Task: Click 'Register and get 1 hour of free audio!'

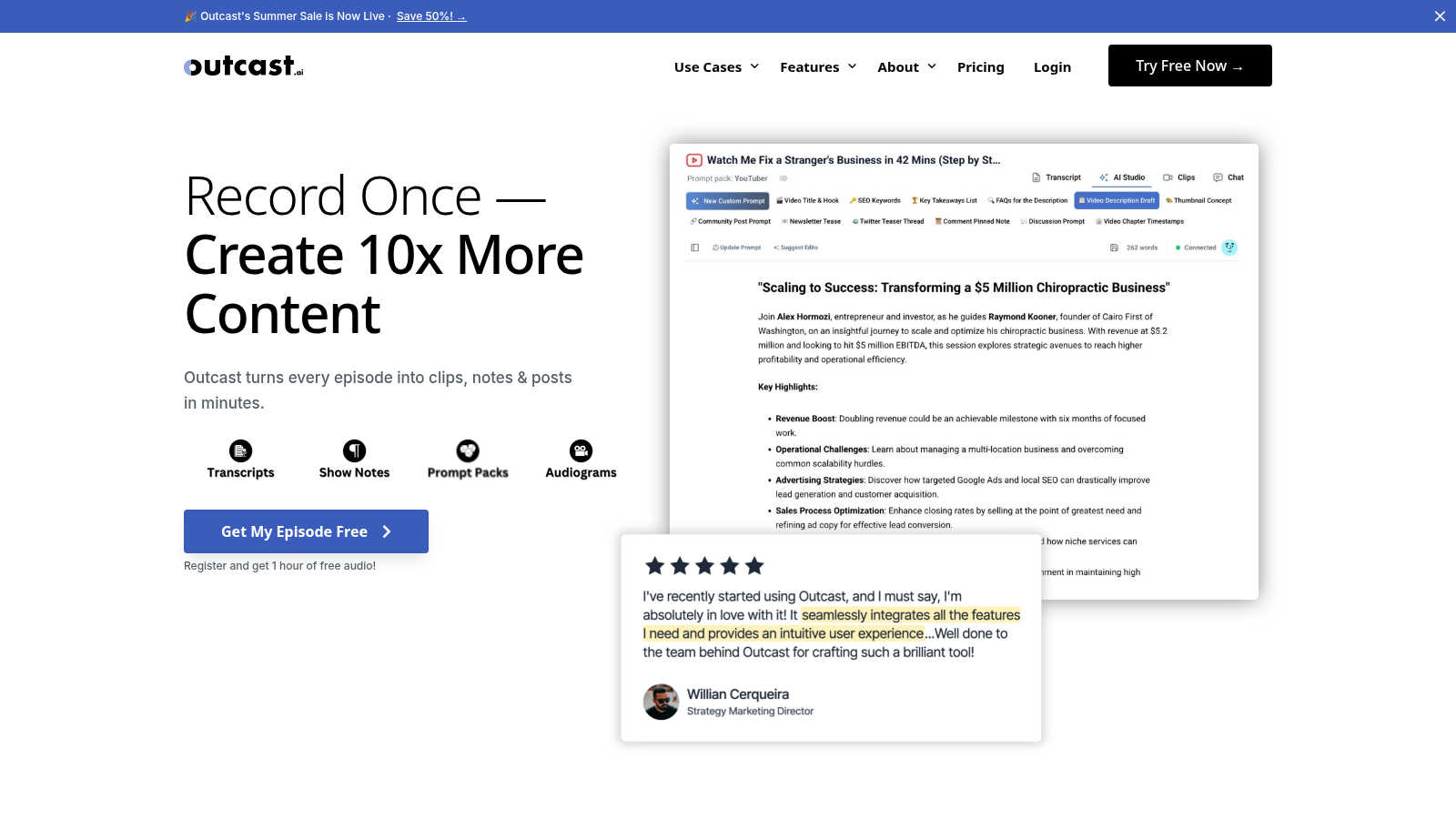Action: 279,566
